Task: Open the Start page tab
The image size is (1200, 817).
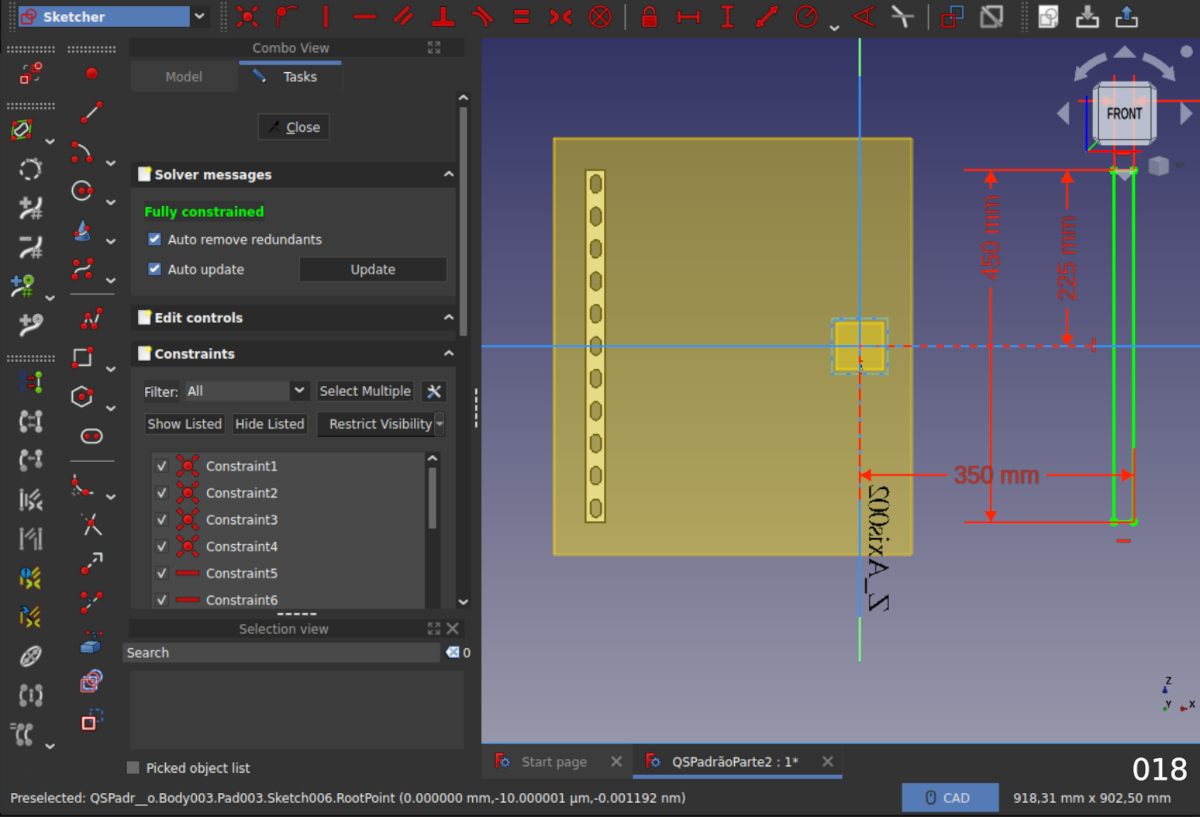Action: pyautogui.click(x=554, y=762)
